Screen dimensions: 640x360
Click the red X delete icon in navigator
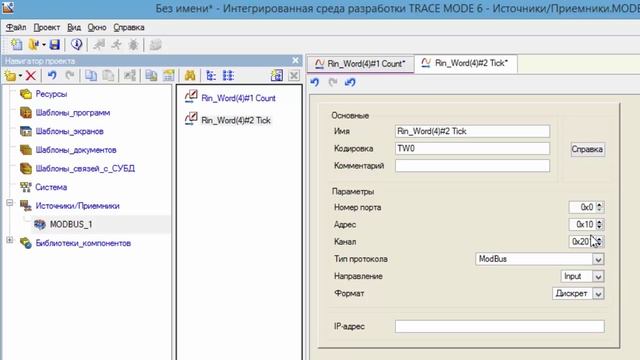click(x=31, y=76)
